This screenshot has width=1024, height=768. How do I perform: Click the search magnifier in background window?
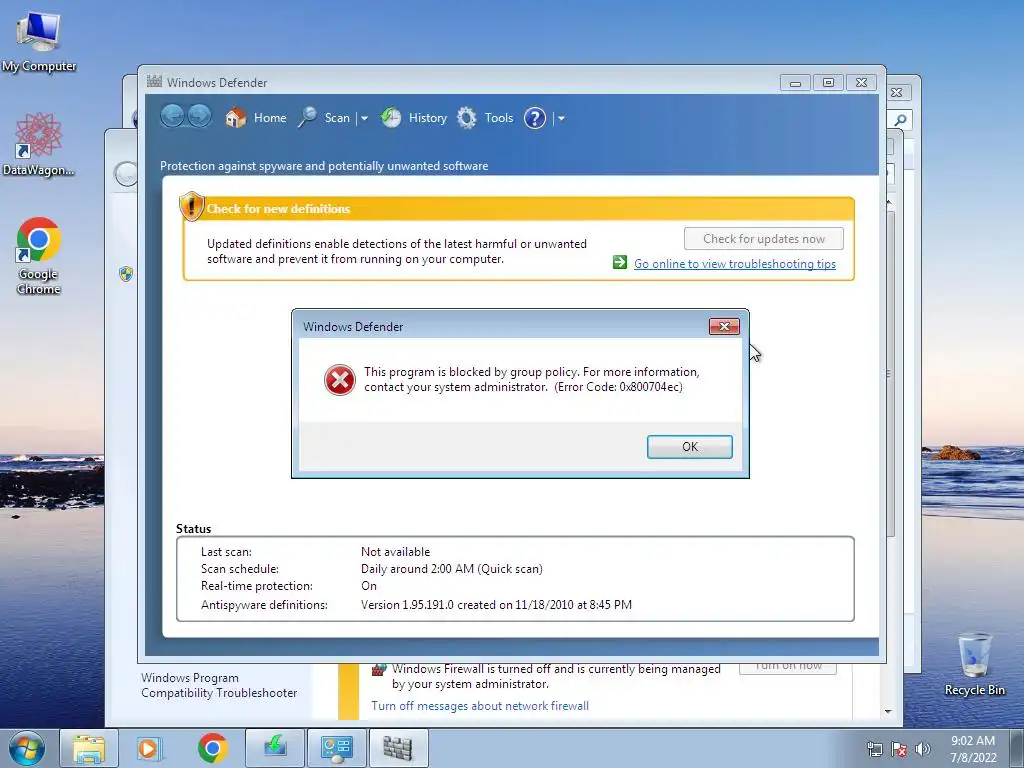(x=901, y=120)
